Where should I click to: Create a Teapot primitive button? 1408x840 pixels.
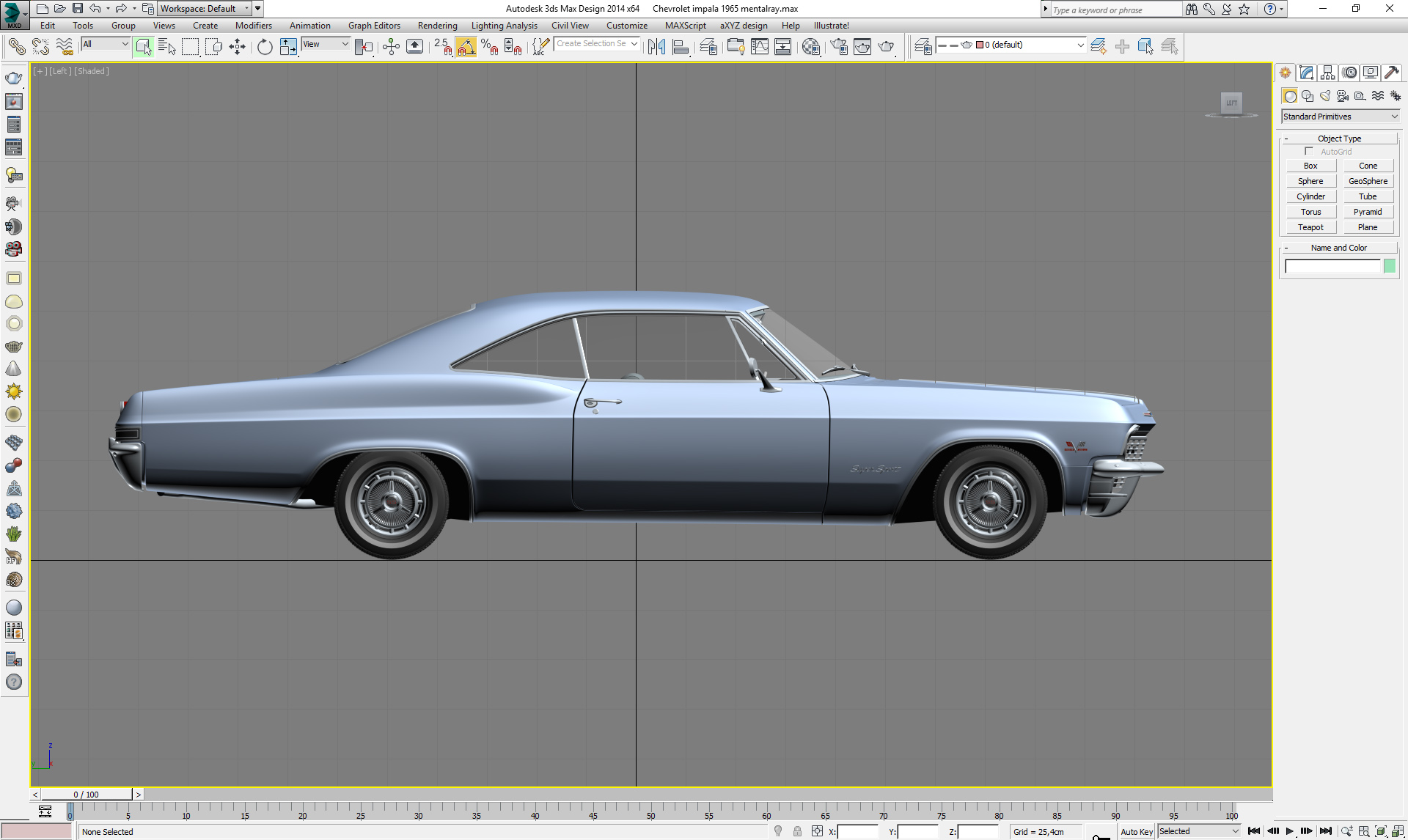[x=1310, y=227]
